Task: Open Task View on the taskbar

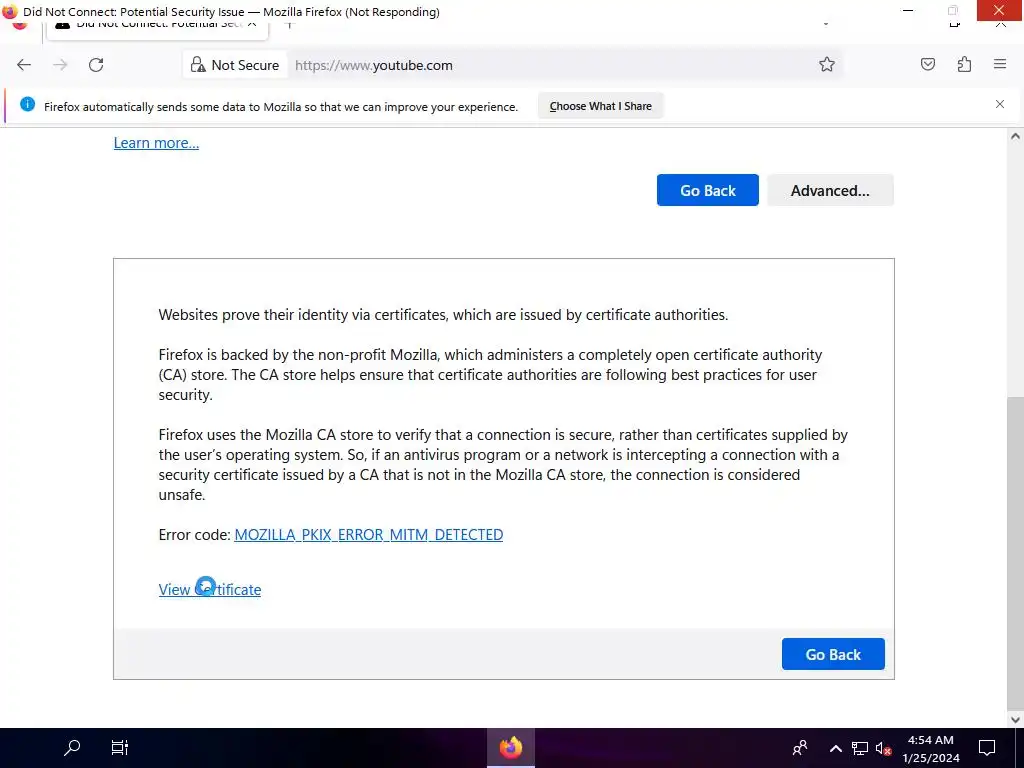Action: click(120, 748)
